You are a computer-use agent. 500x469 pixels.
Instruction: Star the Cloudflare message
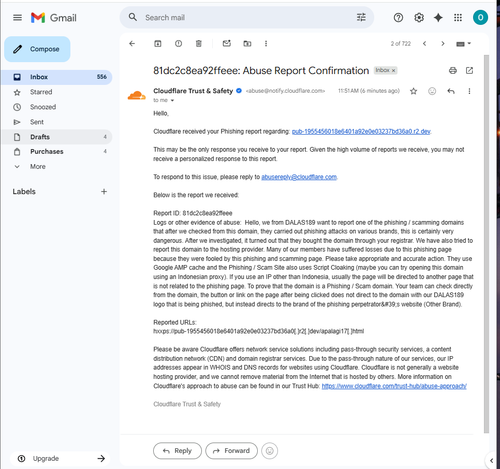tap(413, 91)
